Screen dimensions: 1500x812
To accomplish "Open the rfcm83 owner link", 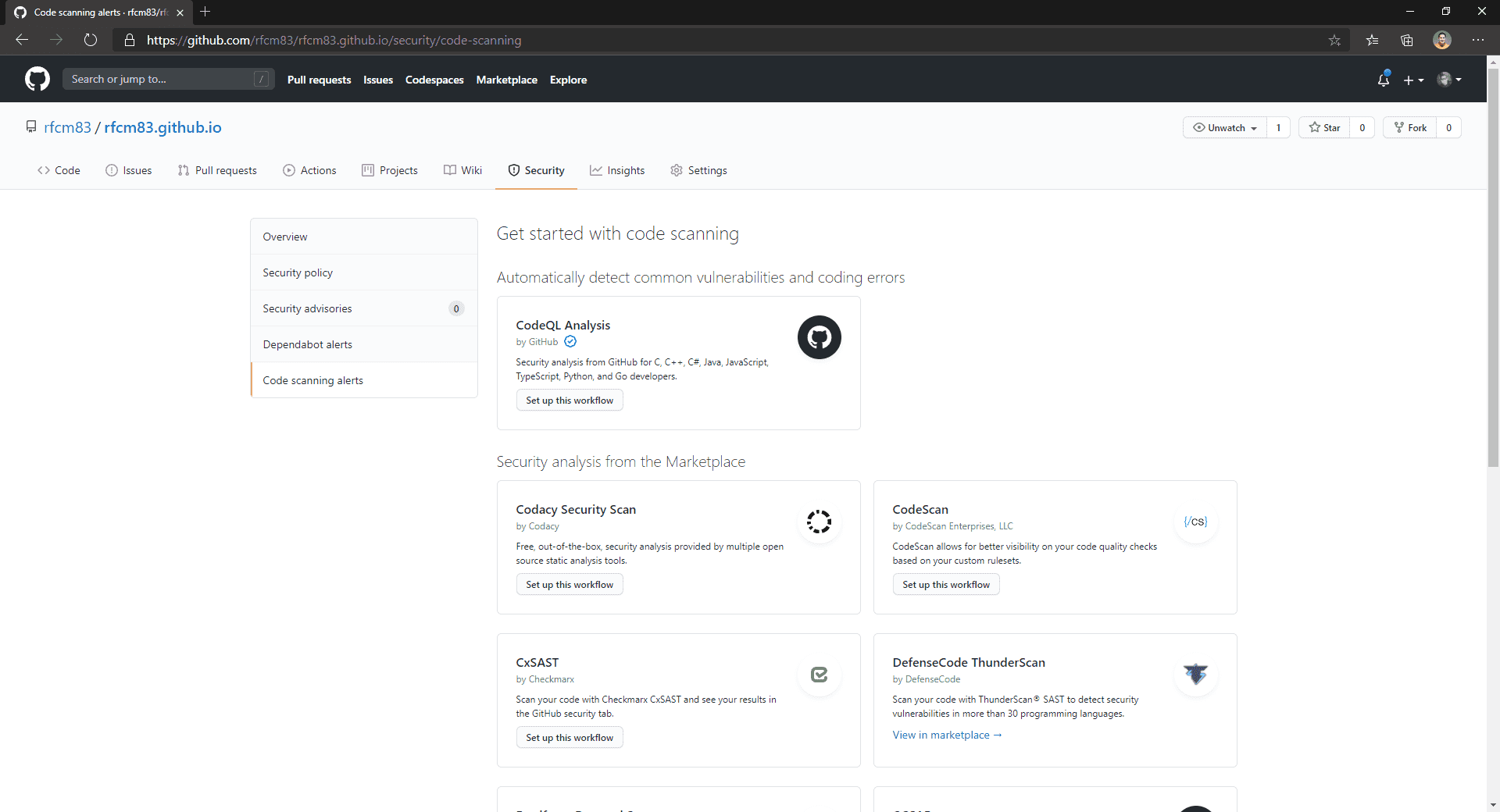I will pos(67,127).
